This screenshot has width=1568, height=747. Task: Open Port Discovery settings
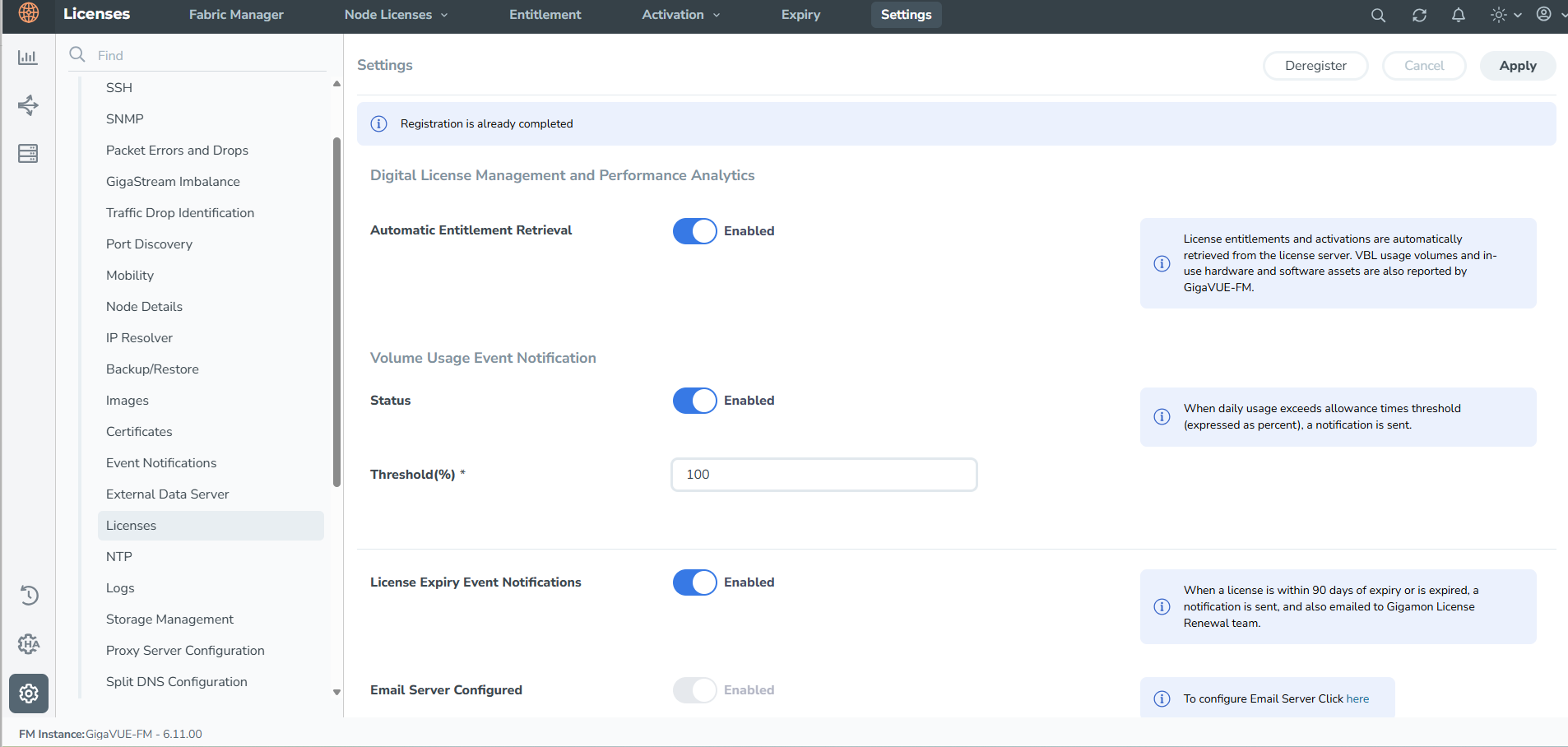tap(149, 244)
